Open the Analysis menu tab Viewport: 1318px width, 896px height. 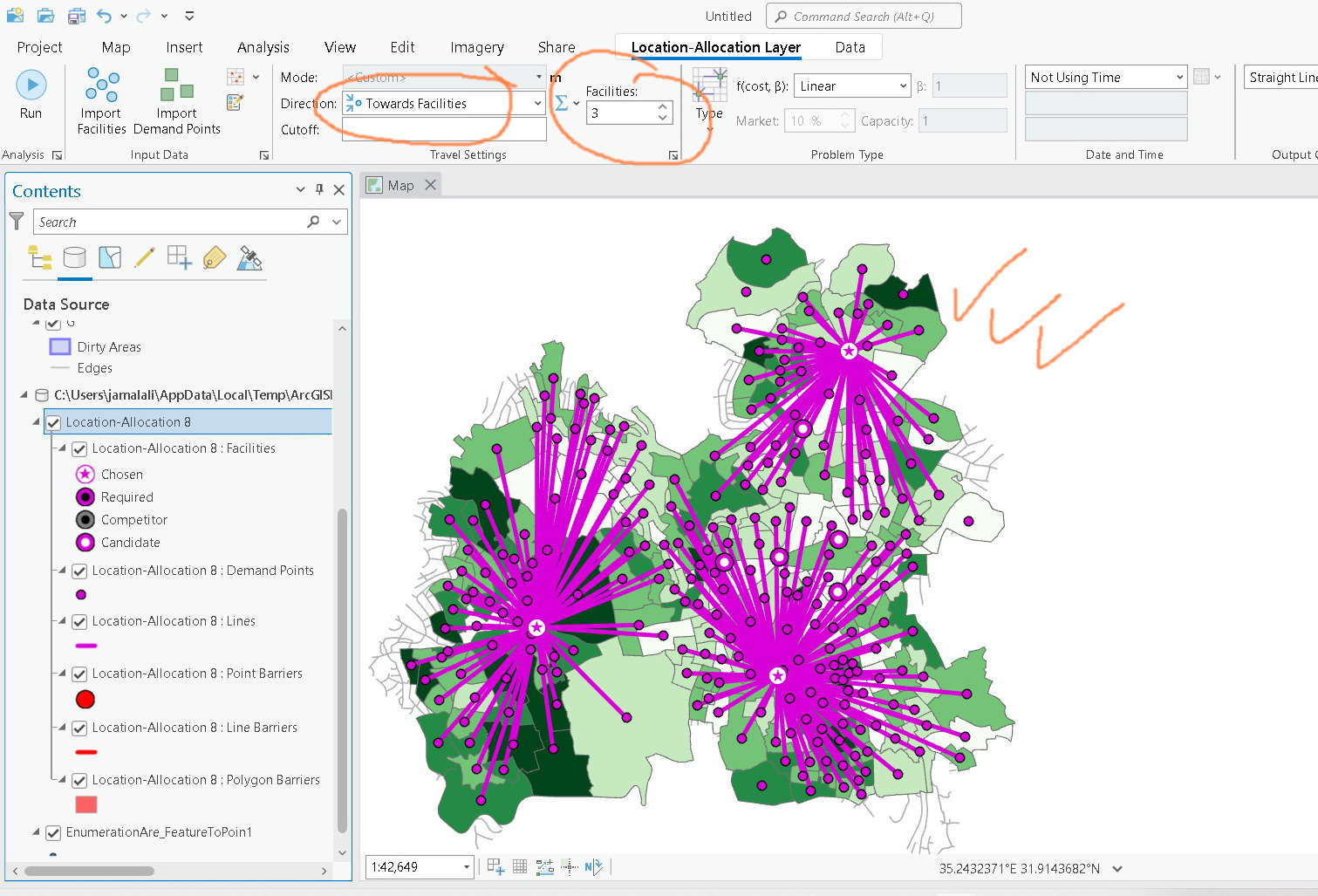point(263,47)
